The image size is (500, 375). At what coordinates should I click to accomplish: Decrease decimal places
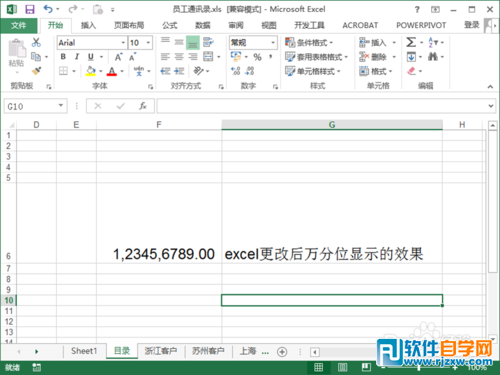coord(250,71)
